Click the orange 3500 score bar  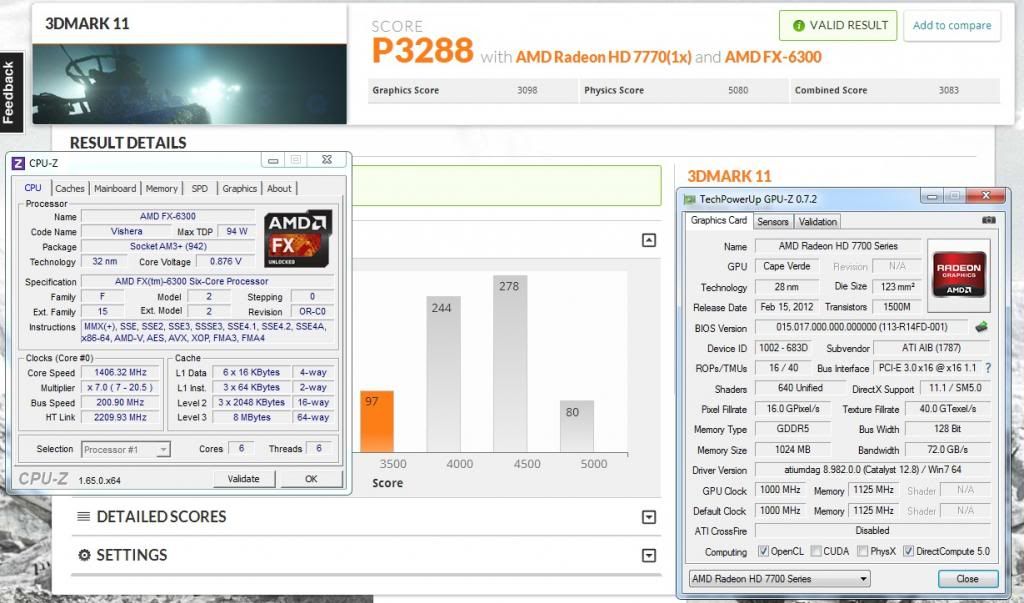tap(370, 420)
